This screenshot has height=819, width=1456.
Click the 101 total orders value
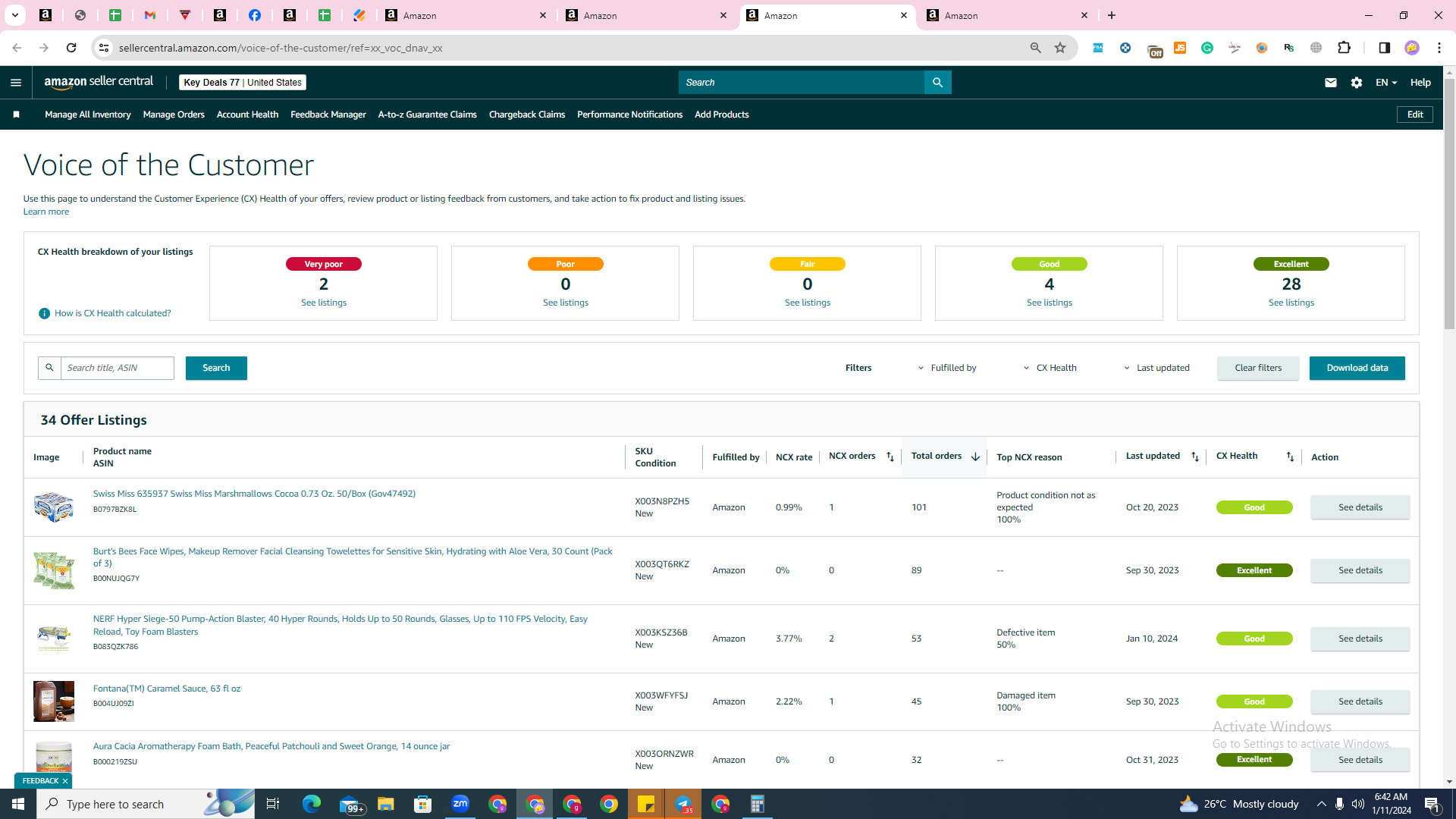point(919,507)
